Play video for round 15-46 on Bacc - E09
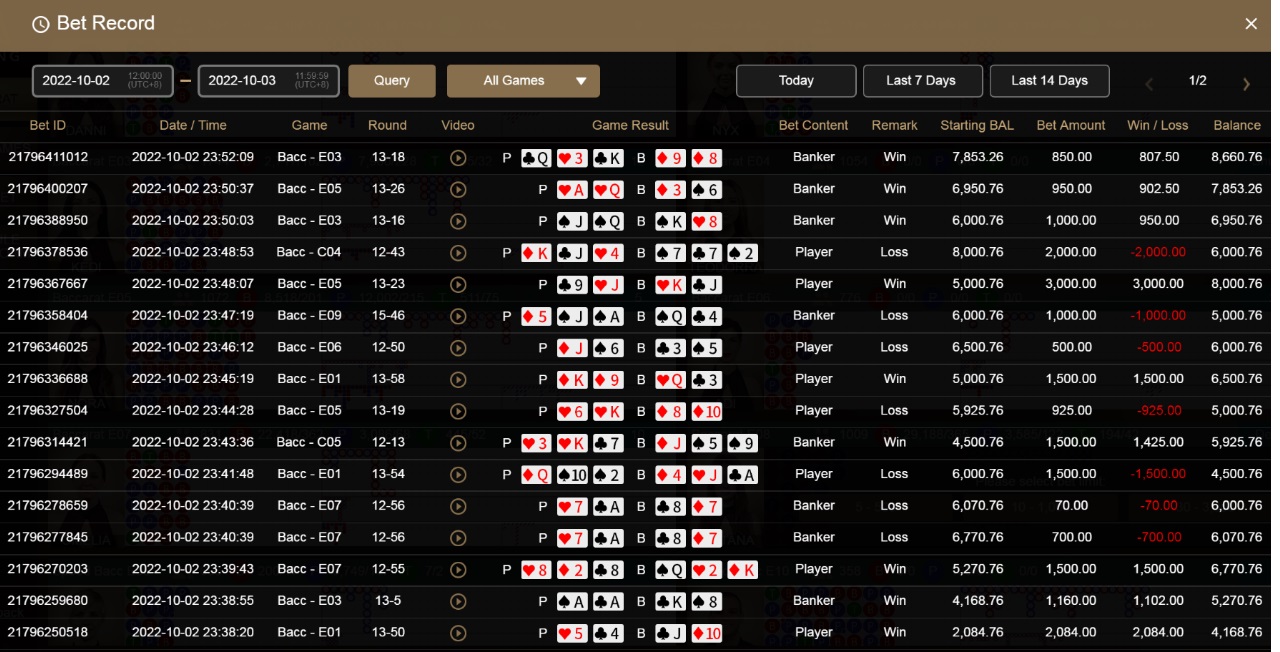The width and height of the screenshot is (1280, 652). [458, 316]
